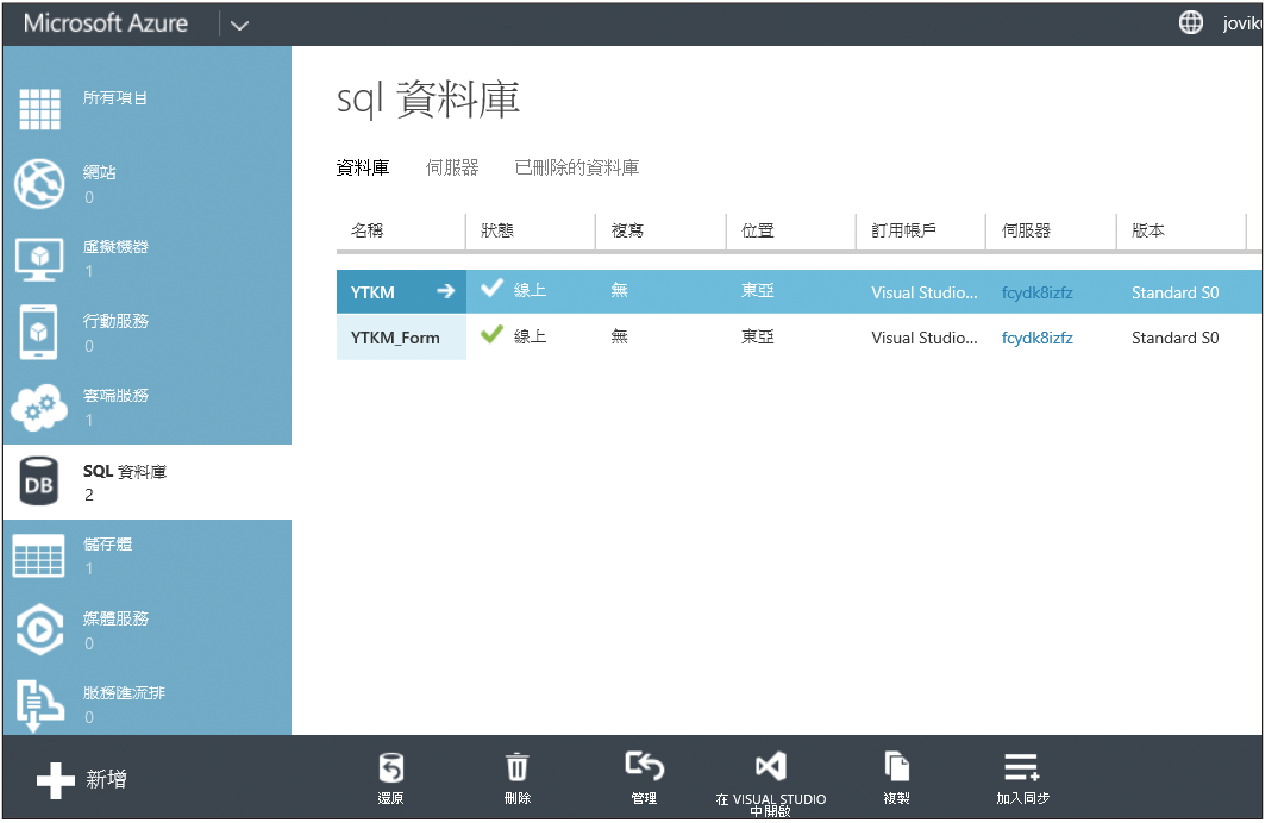Viewport: 1267px width, 823px height.
Task: Click the account name in header
Action: pyautogui.click(x=1242, y=24)
